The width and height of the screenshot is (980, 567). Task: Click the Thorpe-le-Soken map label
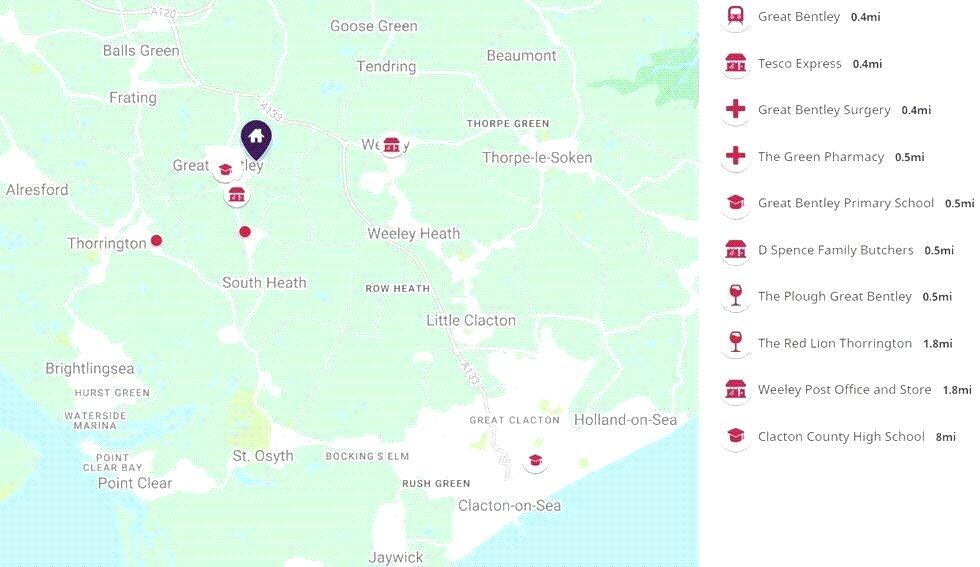tap(537, 158)
